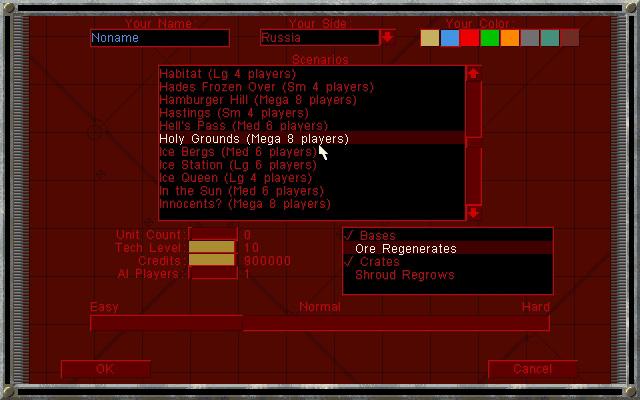The image size is (640, 400).
Task: Toggle the Ore Regenerates option
Action: coord(448,249)
